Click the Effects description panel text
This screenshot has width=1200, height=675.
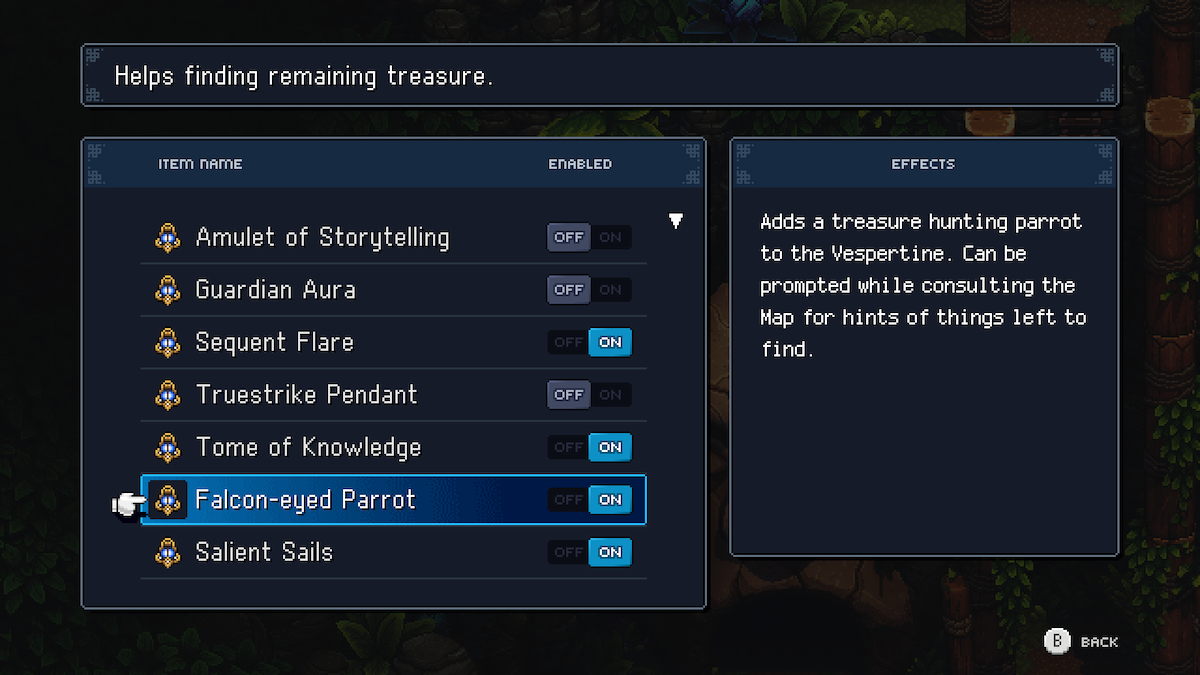pyautogui.click(x=922, y=285)
